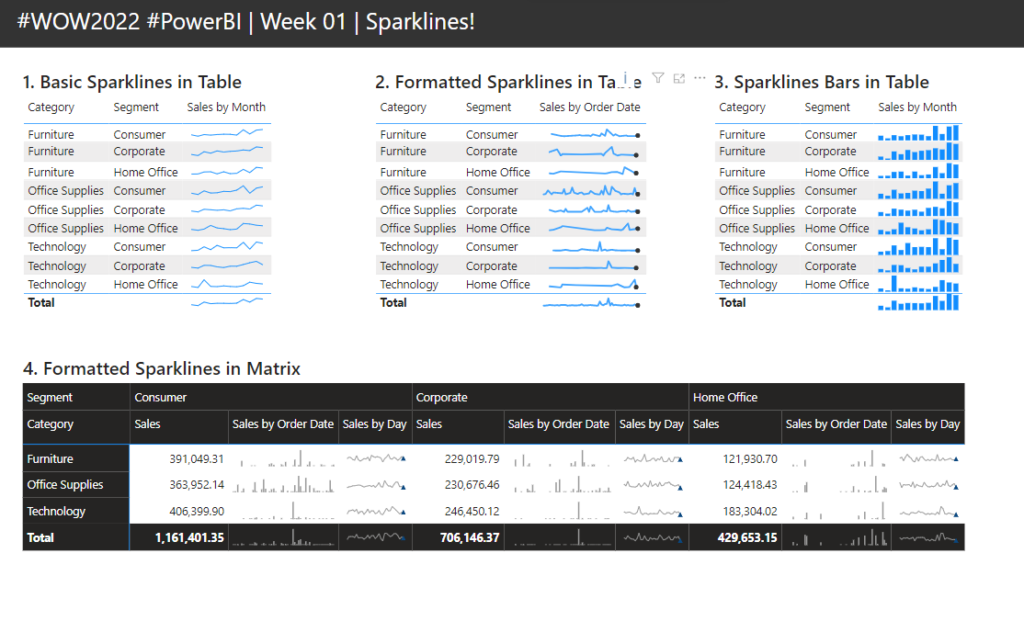Select the Home Office column header in the matrix

click(726, 397)
